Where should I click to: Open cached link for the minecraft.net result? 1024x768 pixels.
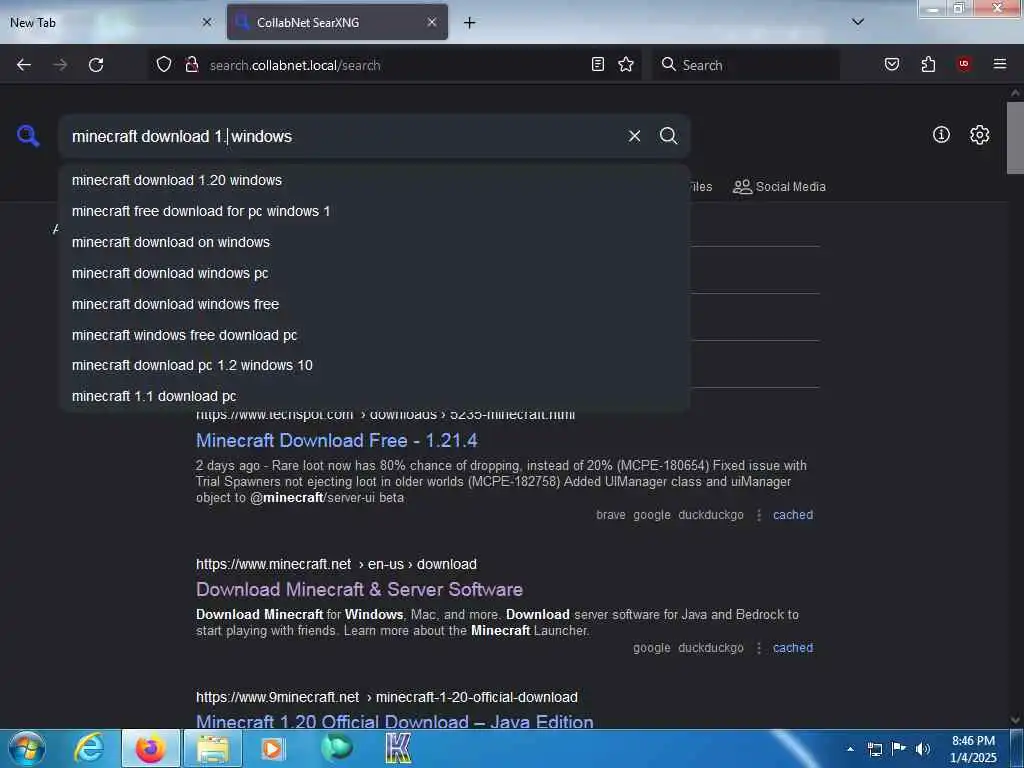(x=793, y=648)
